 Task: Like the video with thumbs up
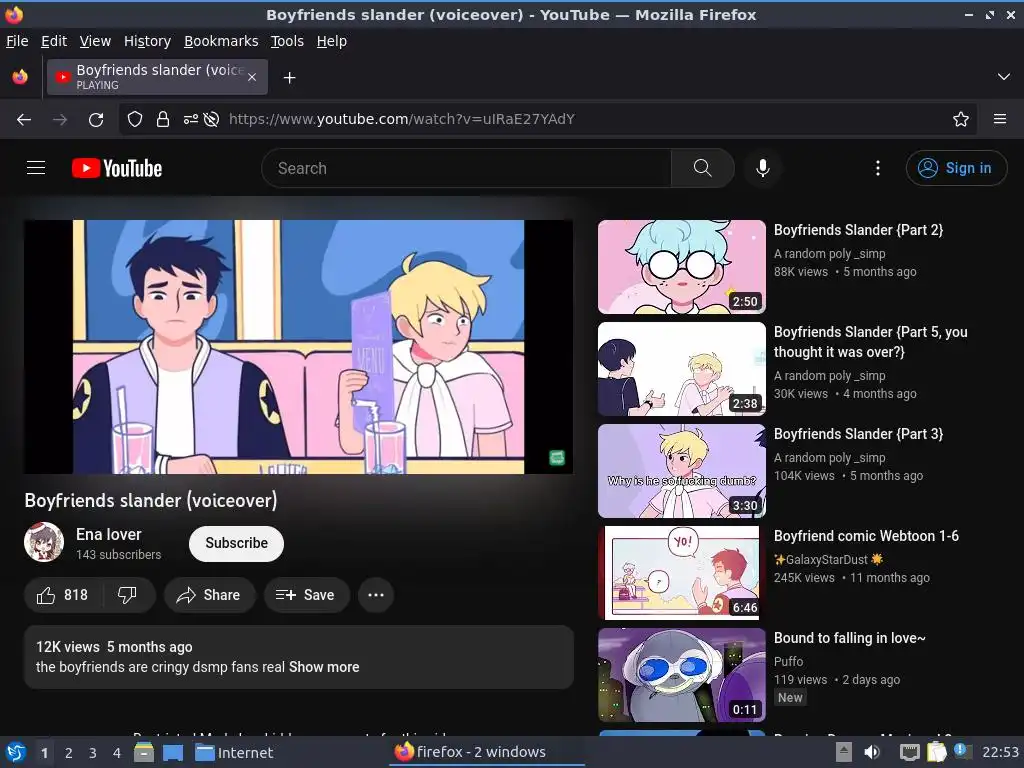click(63, 595)
